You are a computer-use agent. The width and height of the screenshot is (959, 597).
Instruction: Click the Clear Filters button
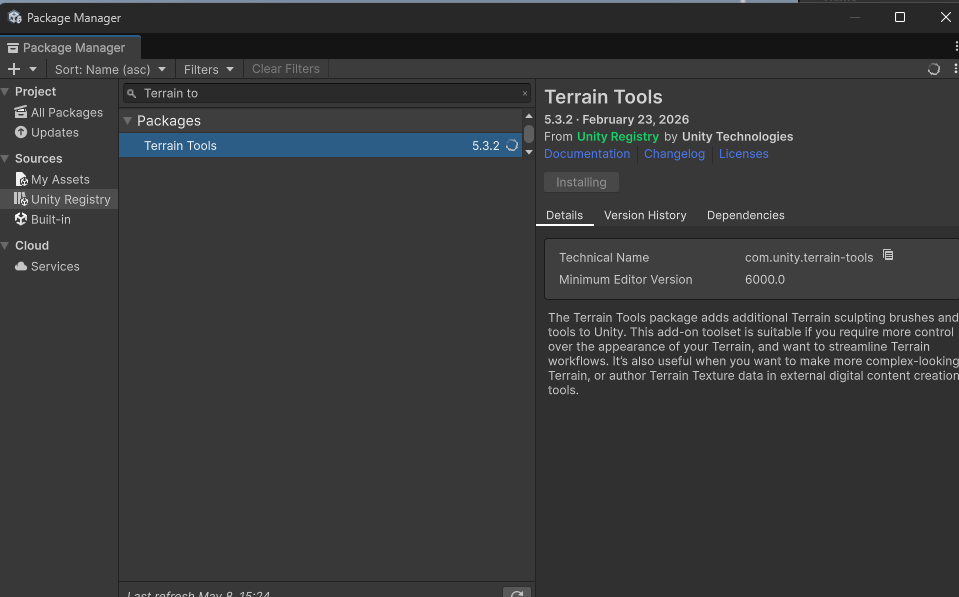pyautogui.click(x=286, y=69)
